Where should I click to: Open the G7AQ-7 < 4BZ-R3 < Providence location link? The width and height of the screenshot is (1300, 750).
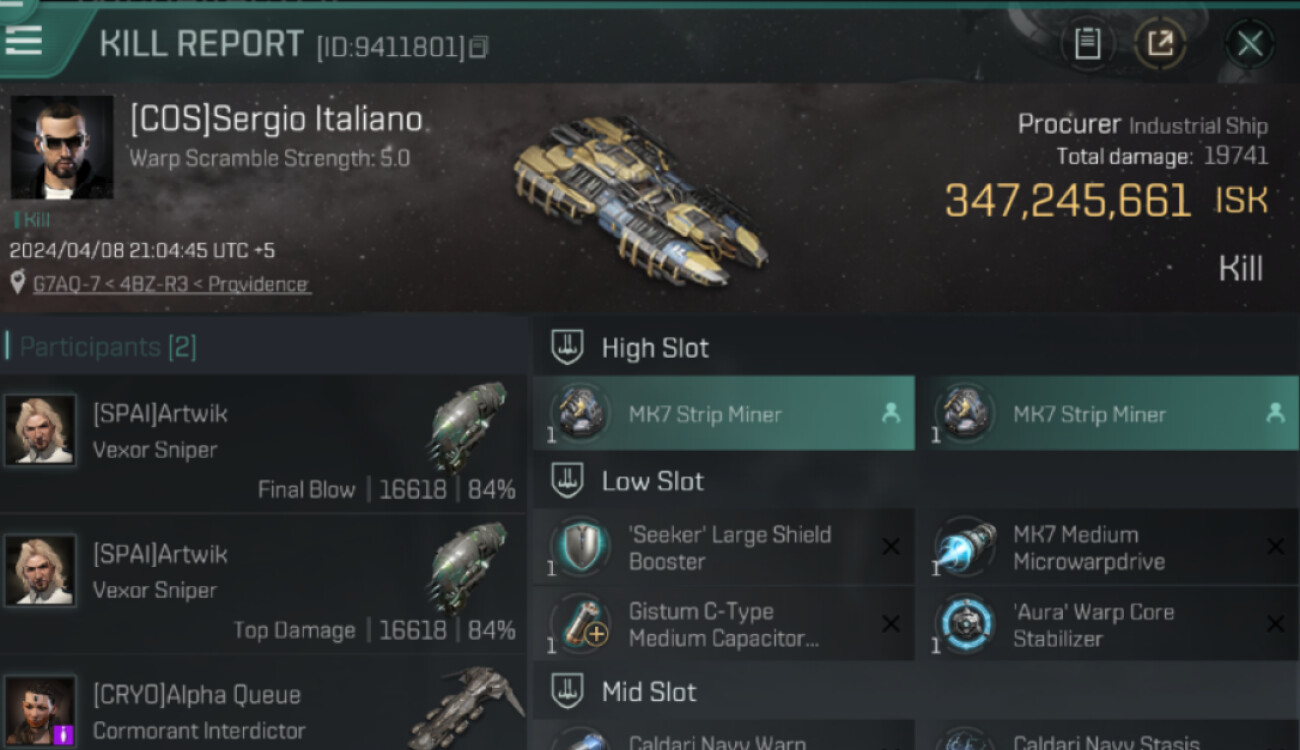(x=170, y=284)
